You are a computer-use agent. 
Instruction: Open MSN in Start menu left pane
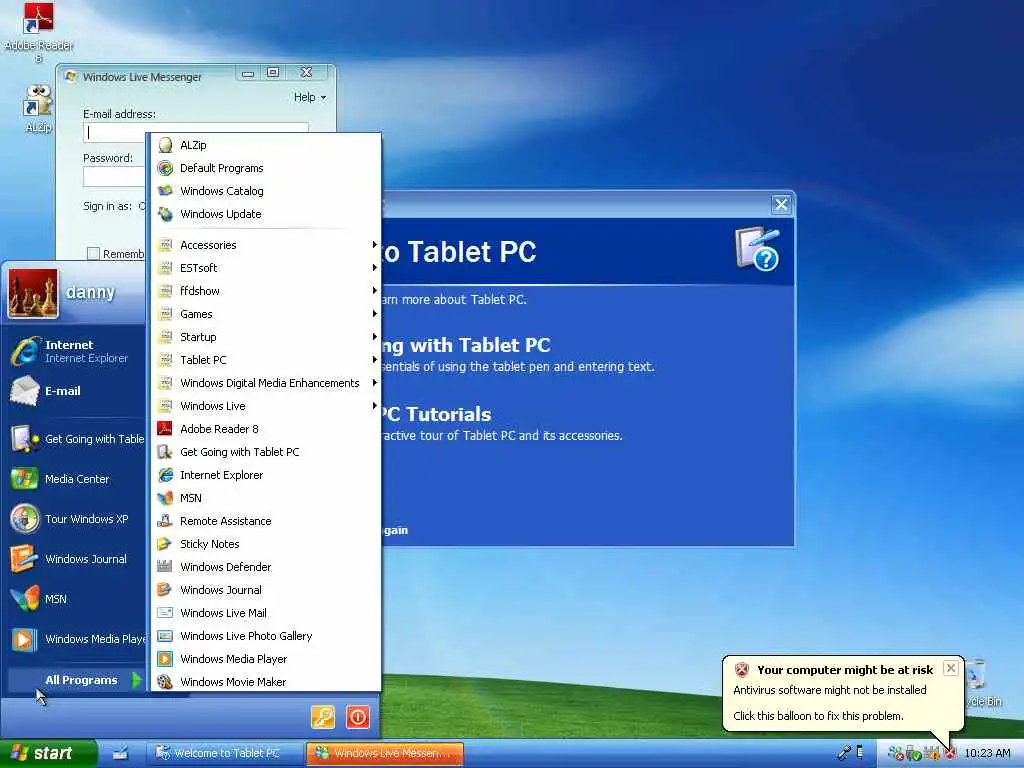[76, 599]
